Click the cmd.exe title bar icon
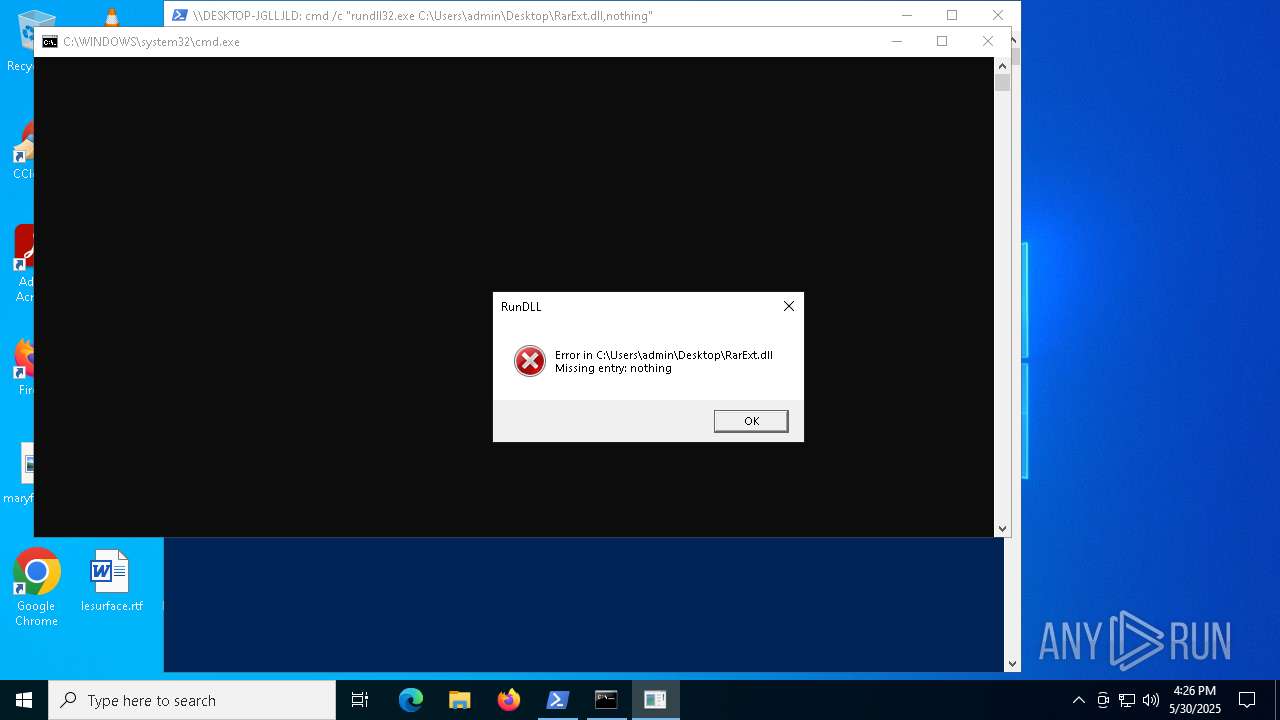This screenshot has height=720, width=1280. pyautogui.click(x=50, y=42)
